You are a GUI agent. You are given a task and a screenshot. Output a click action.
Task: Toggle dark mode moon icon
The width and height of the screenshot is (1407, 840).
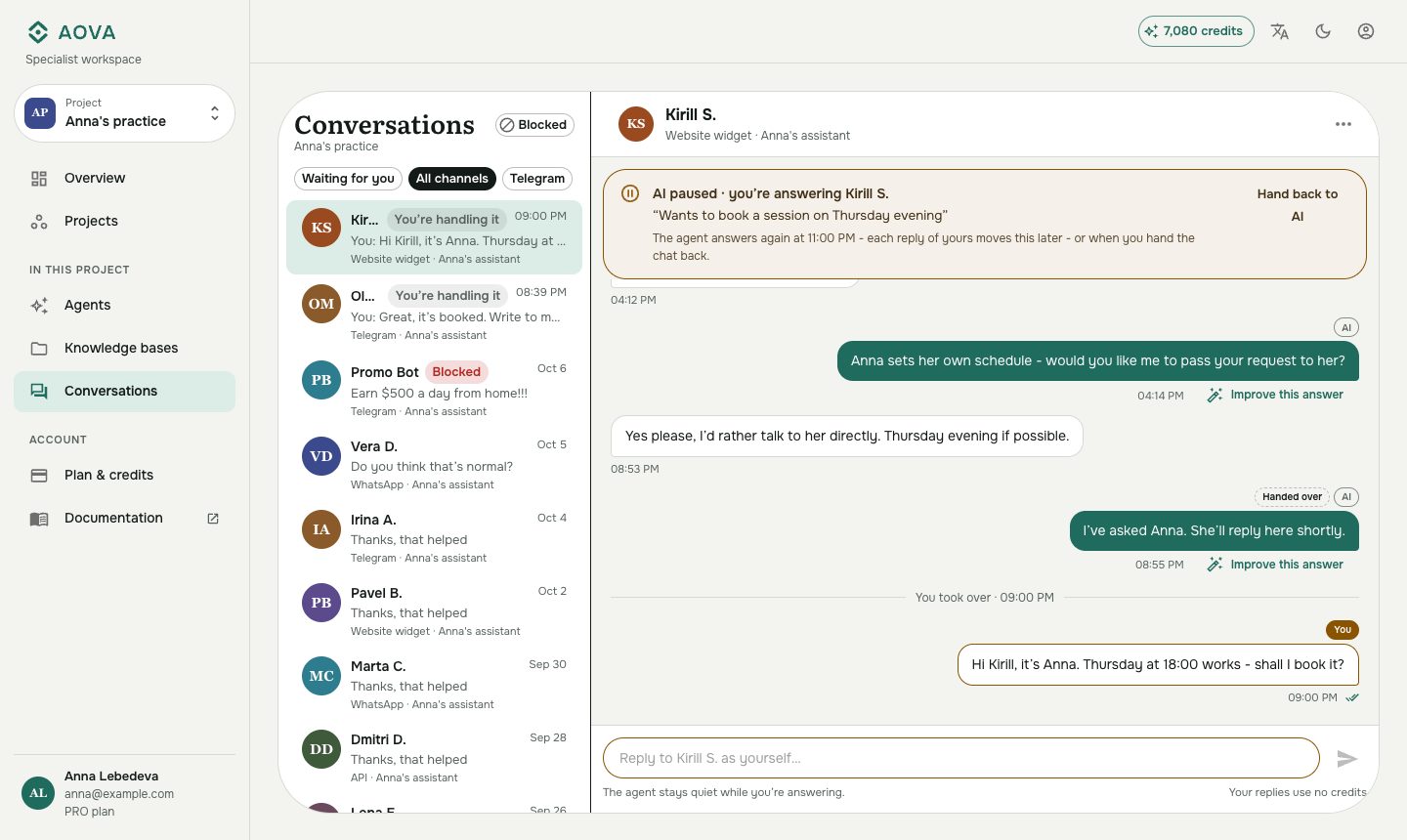[1323, 31]
